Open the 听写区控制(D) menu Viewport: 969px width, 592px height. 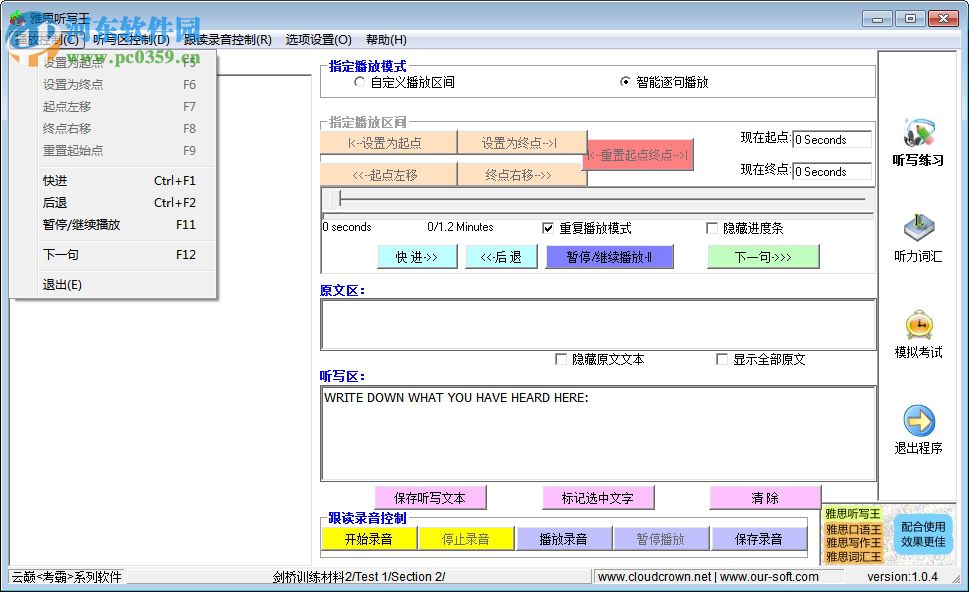pos(131,40)
